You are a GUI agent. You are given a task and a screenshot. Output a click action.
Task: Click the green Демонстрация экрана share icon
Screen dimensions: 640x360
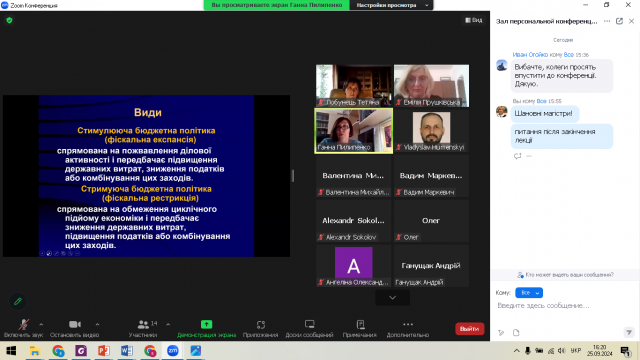tap(207, 324)
